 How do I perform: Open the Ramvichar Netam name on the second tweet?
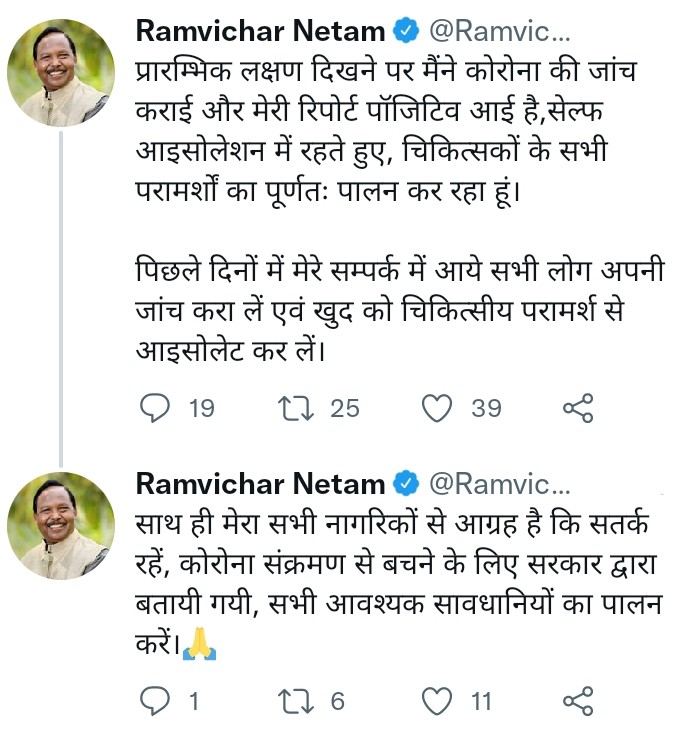tap(260, 484)
